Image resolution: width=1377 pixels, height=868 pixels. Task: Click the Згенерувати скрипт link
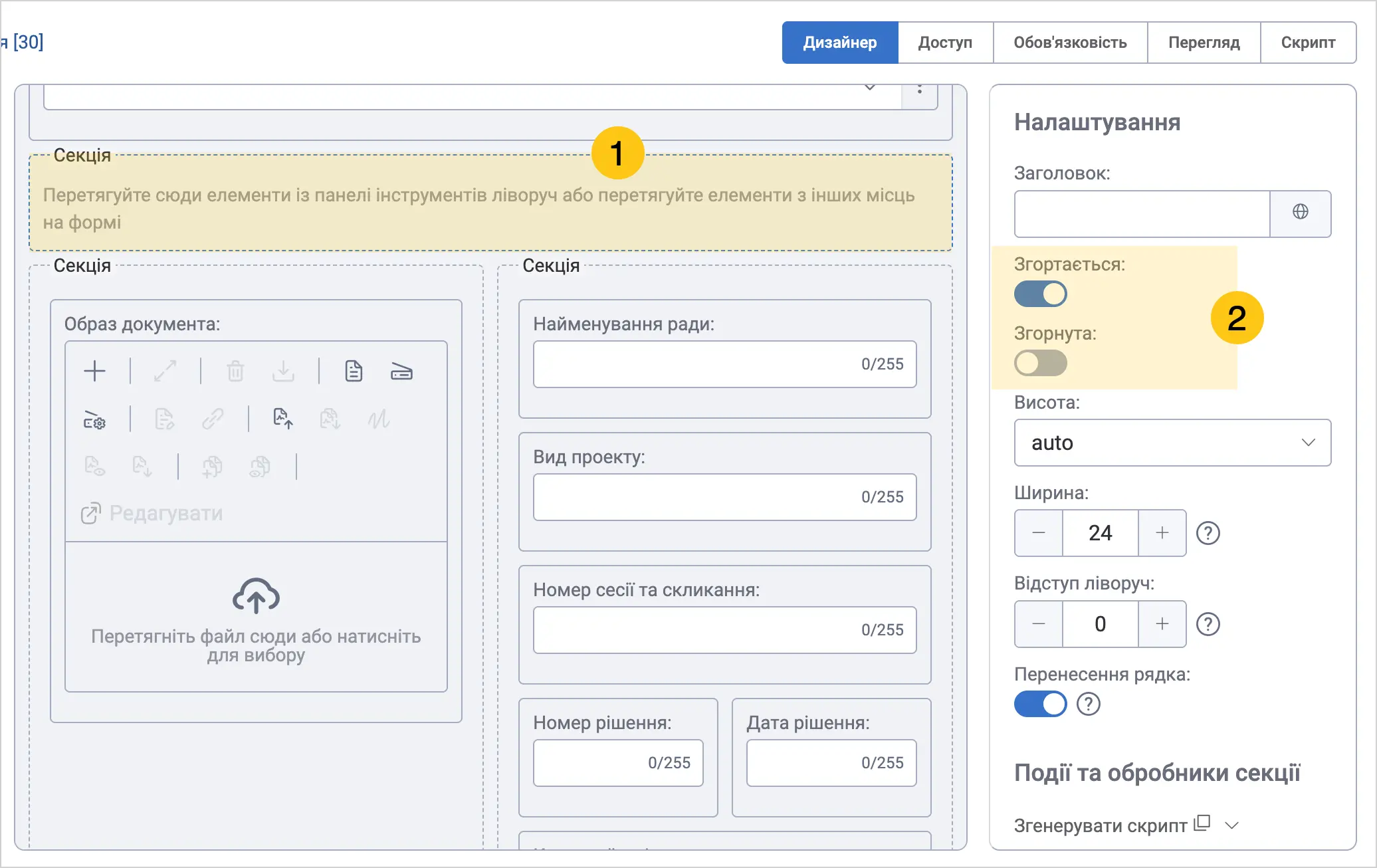[x=1101, y=825]
